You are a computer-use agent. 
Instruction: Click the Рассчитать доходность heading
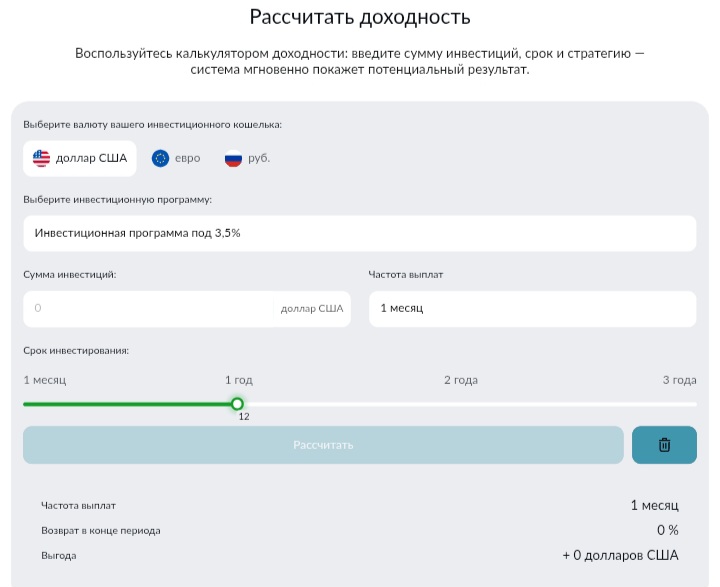click(359, 17)
